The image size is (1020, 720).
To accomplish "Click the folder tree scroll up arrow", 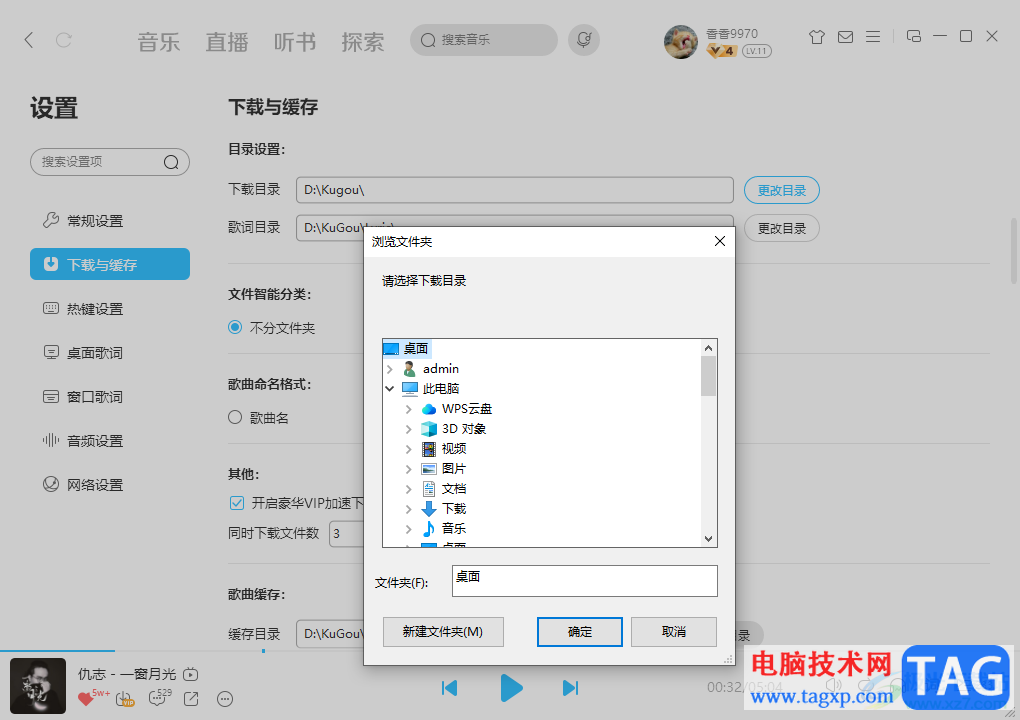I will pos(708,348).
